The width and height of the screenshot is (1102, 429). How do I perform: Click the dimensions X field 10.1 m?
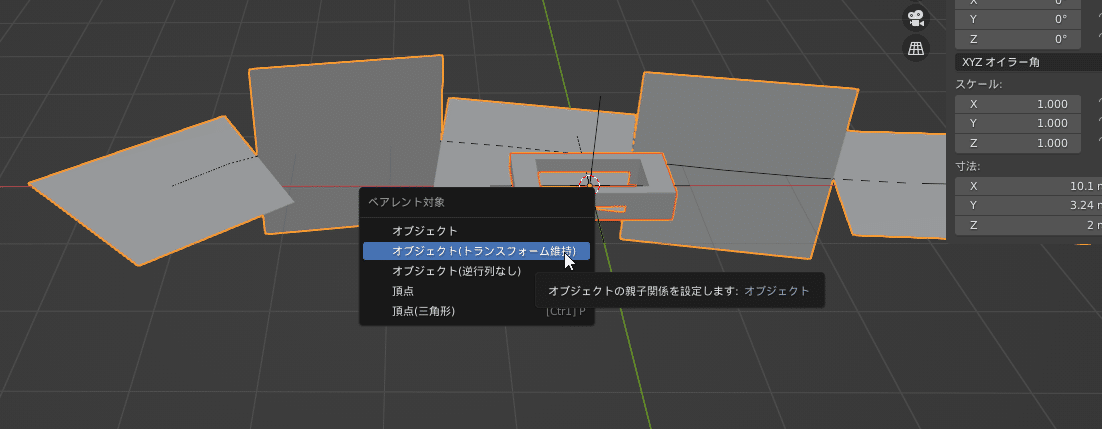point(1028,186)
